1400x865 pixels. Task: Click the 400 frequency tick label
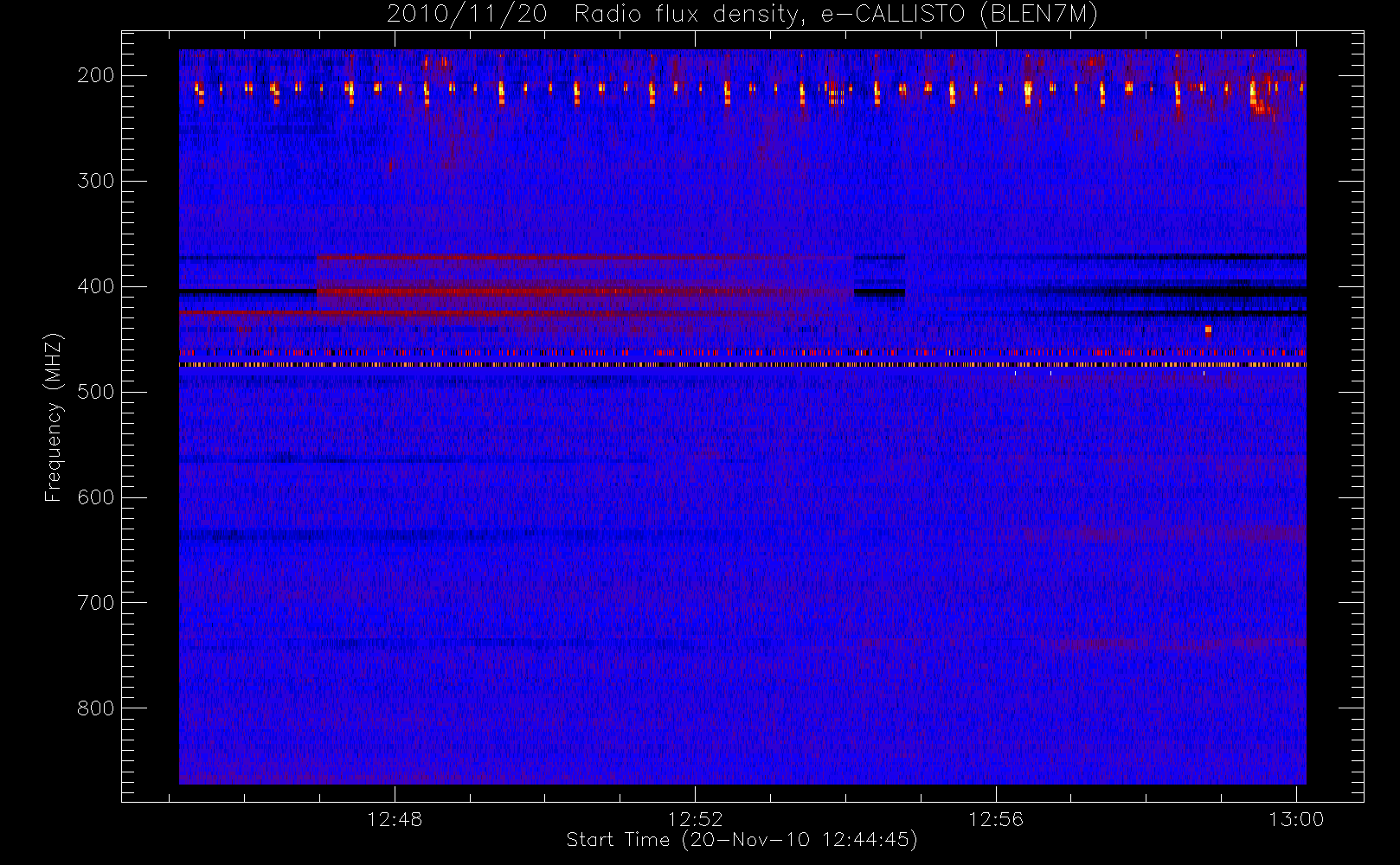tap(96, 286)
